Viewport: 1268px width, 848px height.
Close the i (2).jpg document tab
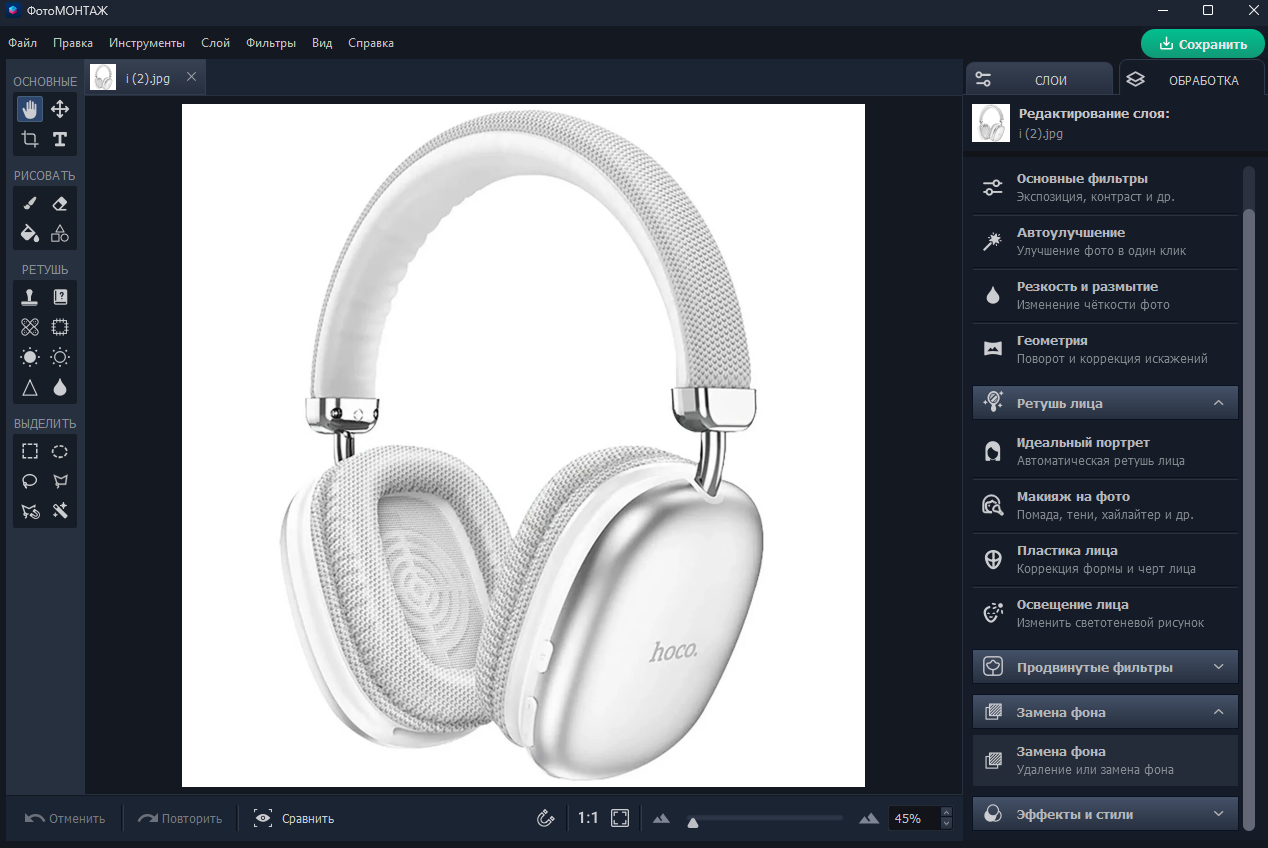192,77
